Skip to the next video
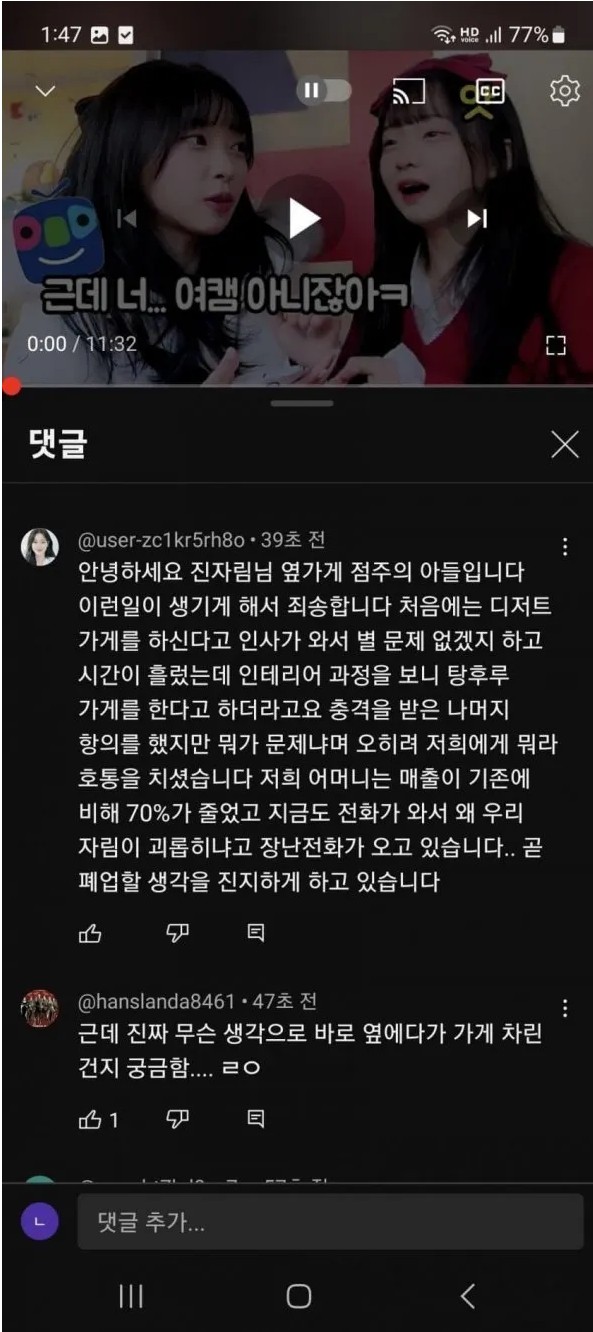The height and width of the screenshot is (1332, 593). [x=477, y=218]
